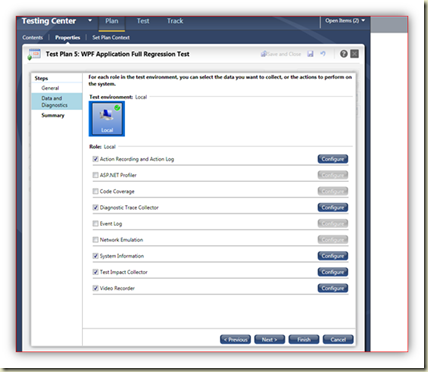Click the disabled Event Log Configure button
The height and width of the screenshot is (372, 428).
pyautogui.click(x=333, y=224)
